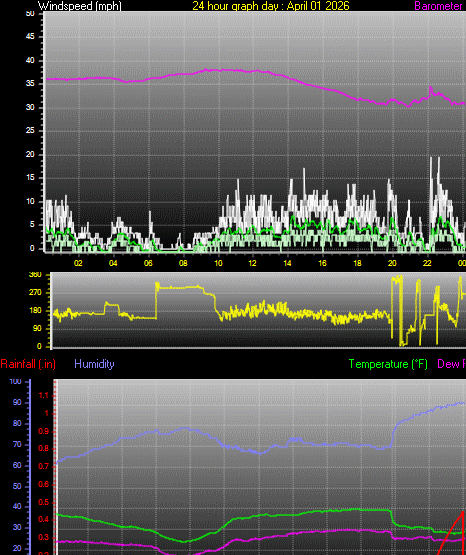The image size is (466, 555).
Task: Click the '0.8' rainfall axis value
Action: 44,449
